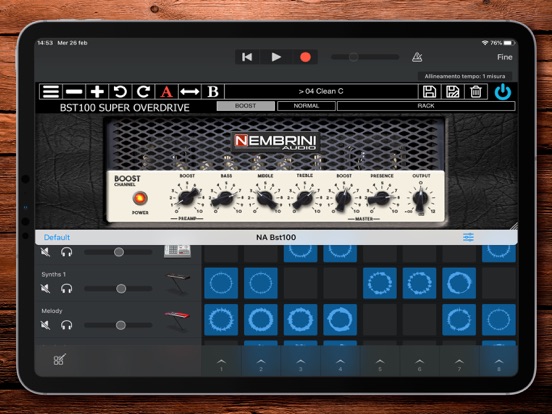Screen dimensions: 552x414
Task: Save the current preset
Action: click(429, 92)
